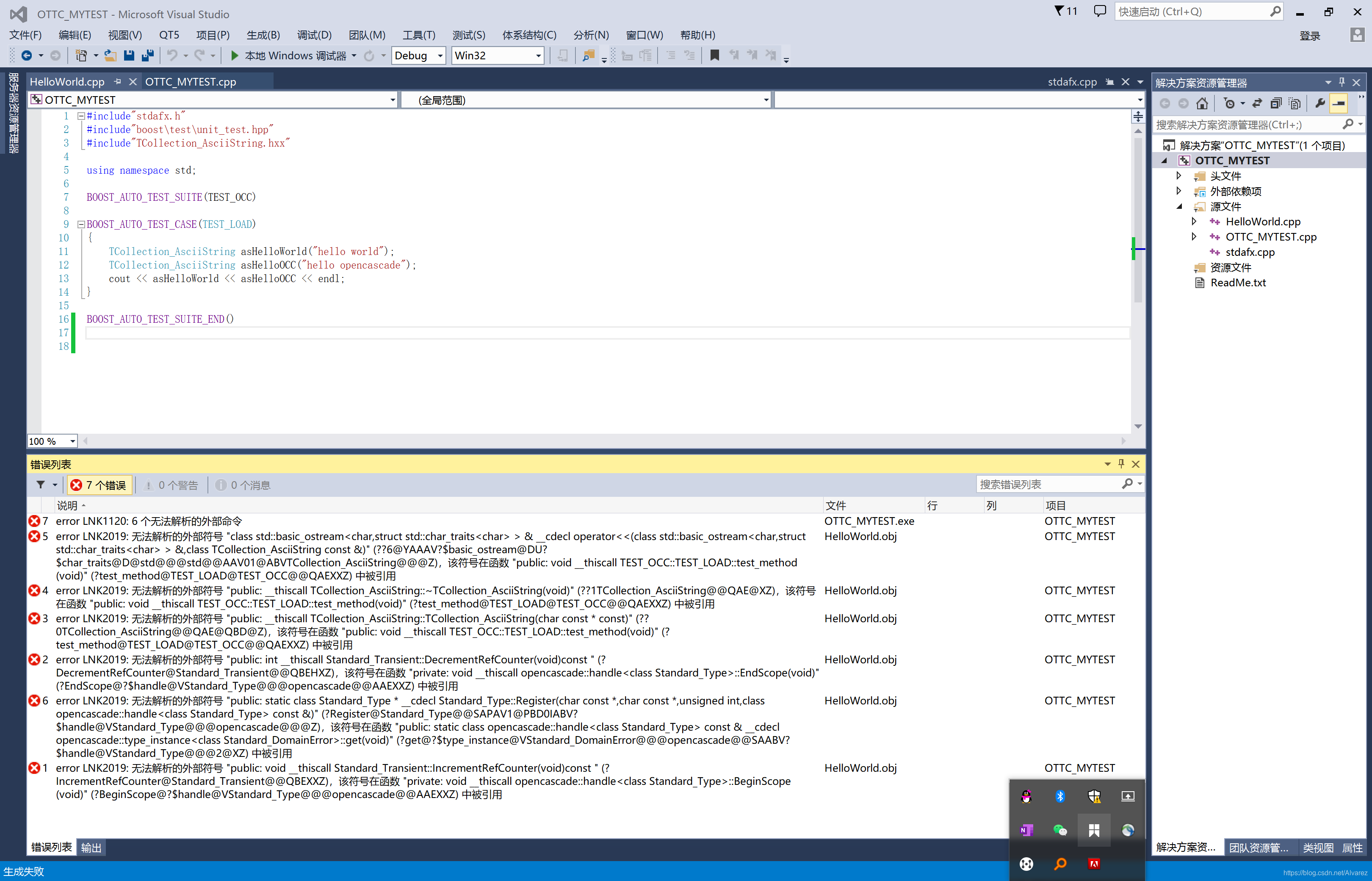Click the WeChat tray icon
The width and height of the screenshot is (1372, 881).
coord(1060,830)
